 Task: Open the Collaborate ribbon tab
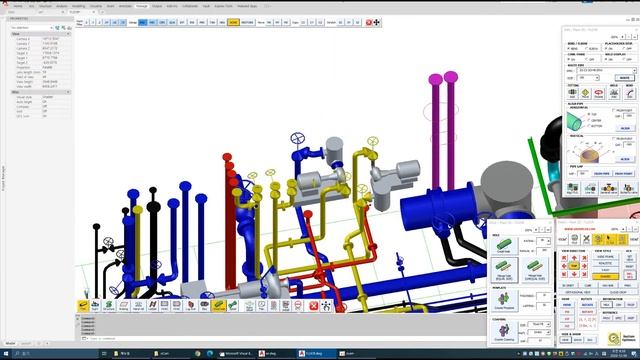pyautogui.click(x=190, y=6)
